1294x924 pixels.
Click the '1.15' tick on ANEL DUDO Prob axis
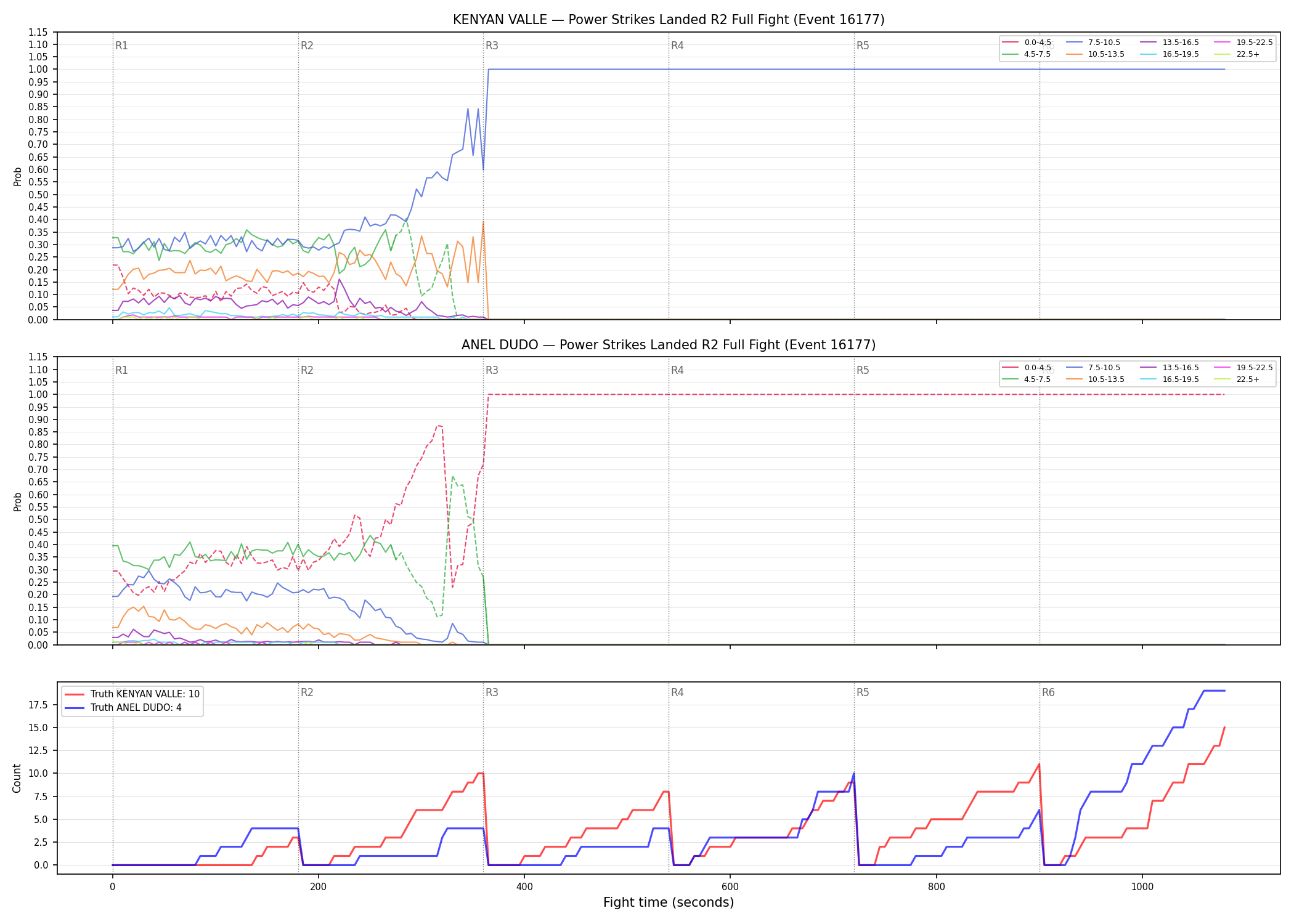(38, 357)
